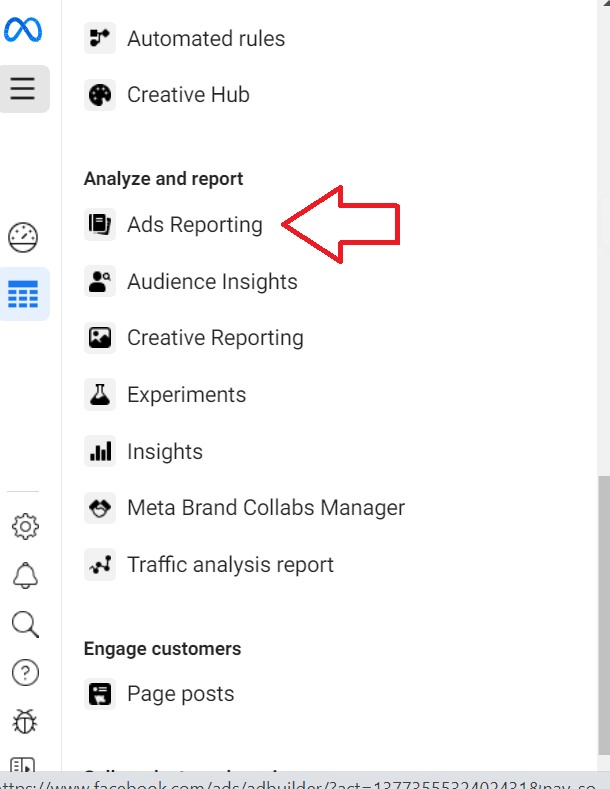Click the Brand Collabs handshake icon
Screen dimensions: 610x789
tap(100, 508)
